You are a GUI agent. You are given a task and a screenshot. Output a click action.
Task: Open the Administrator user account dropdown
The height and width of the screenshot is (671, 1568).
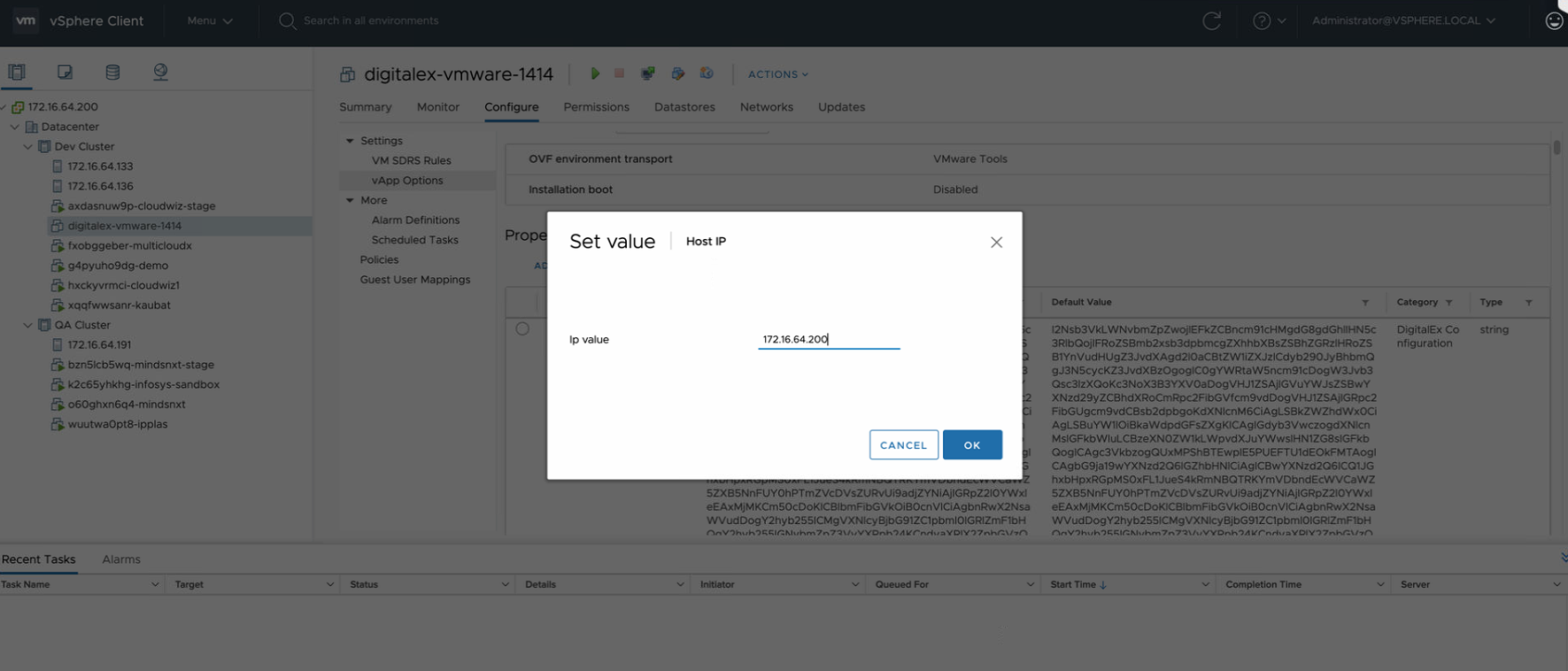(x=1403, y=20)
